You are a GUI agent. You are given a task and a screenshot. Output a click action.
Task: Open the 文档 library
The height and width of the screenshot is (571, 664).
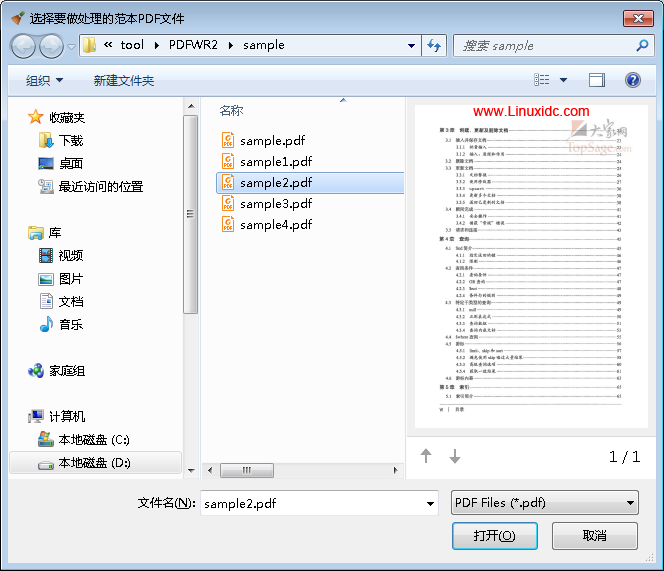point(71,301)
